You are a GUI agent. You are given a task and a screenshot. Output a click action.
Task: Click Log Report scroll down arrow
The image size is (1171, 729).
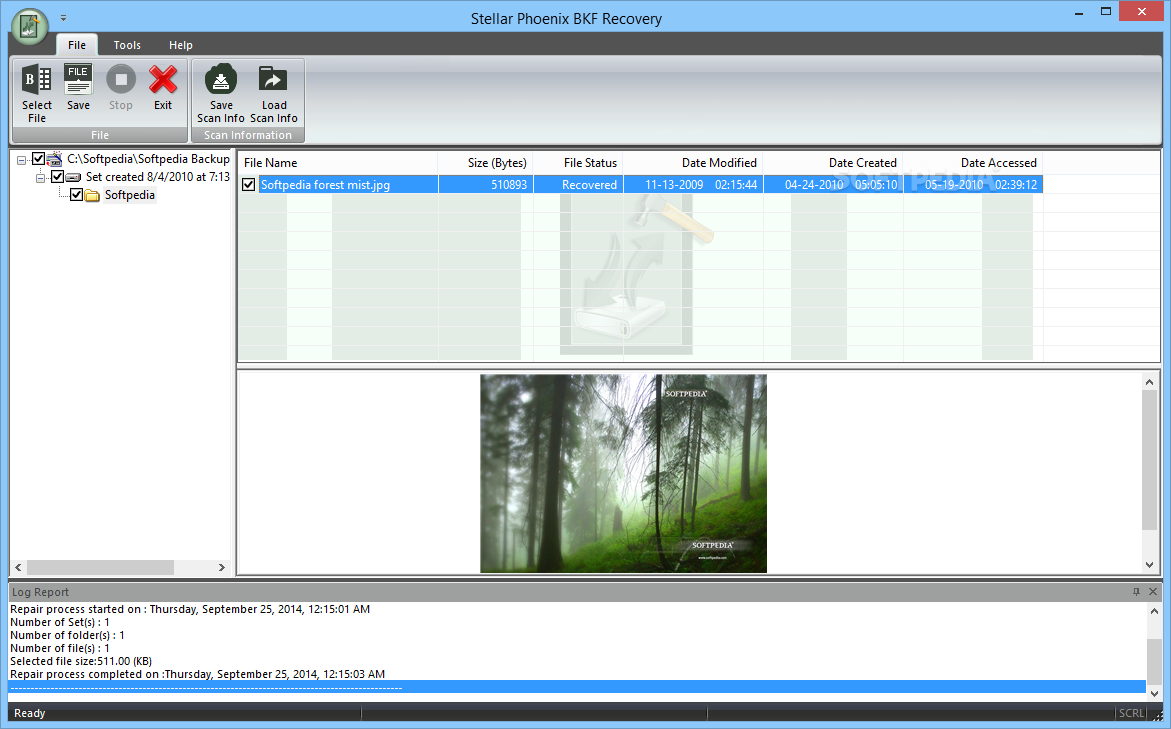coord(1155,694)
